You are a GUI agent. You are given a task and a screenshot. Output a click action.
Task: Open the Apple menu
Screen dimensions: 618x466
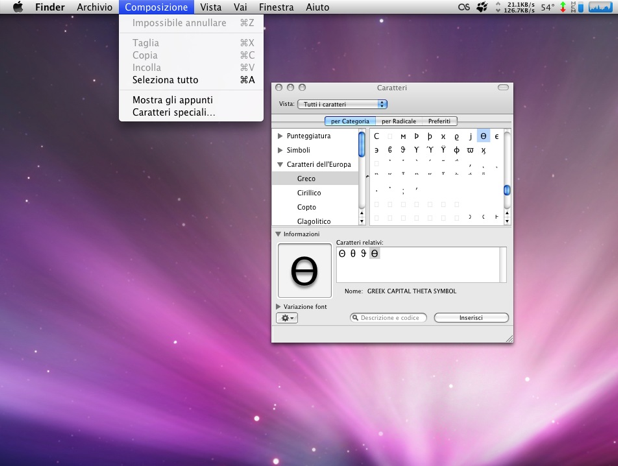tap(18, 7)
